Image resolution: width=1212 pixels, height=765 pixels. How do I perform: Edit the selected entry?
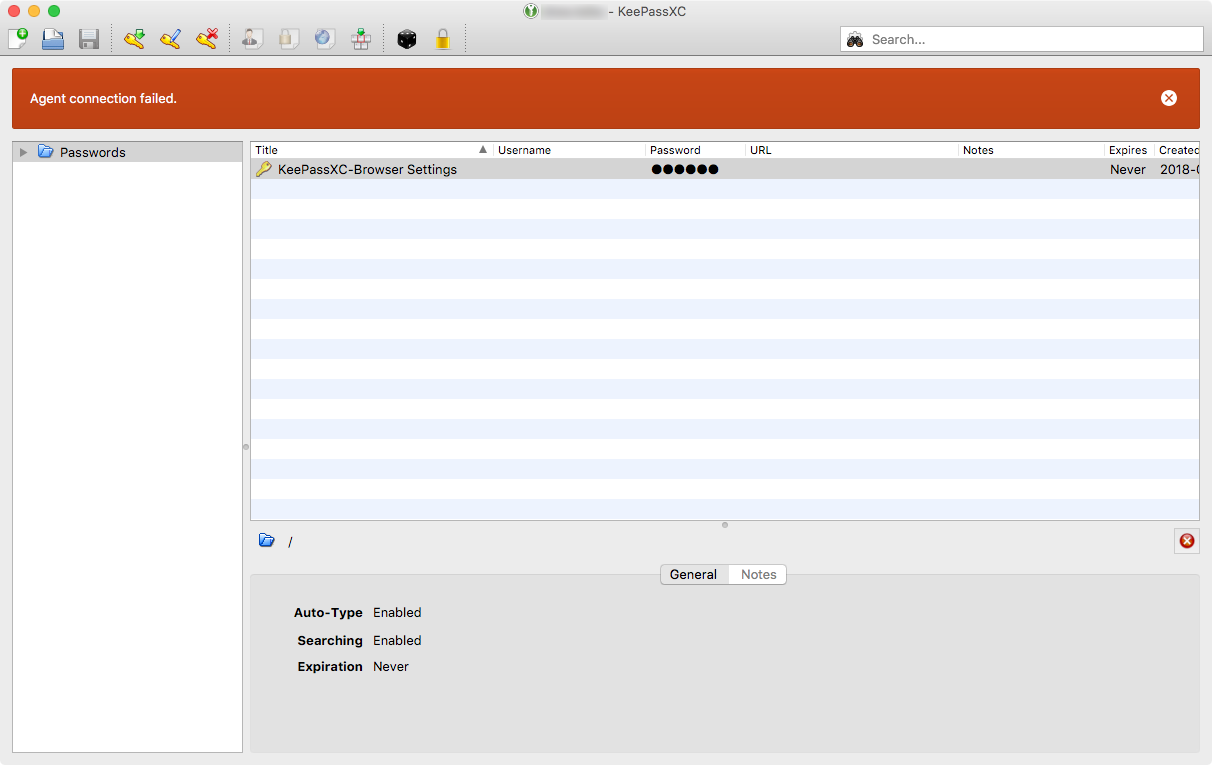(170, 39)
